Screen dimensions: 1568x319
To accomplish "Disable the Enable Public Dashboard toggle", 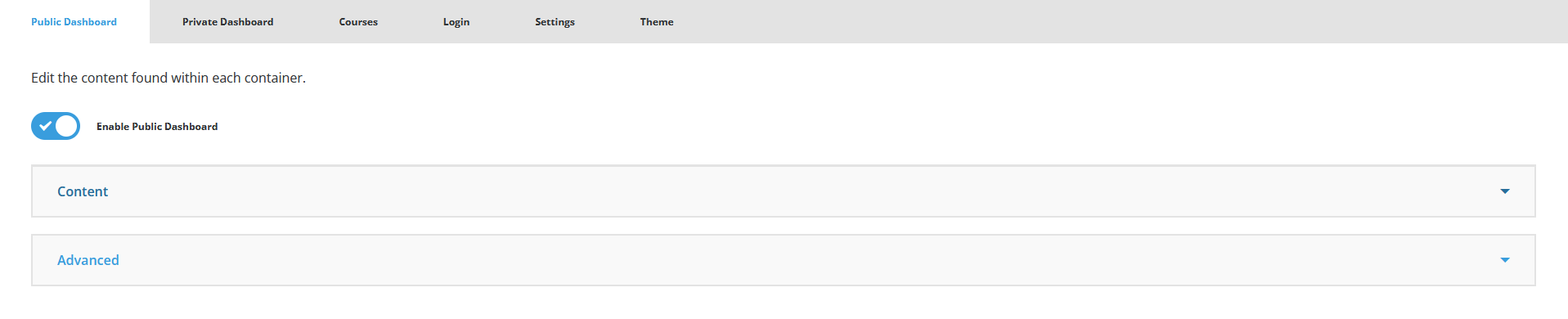I will coord(56,126).
